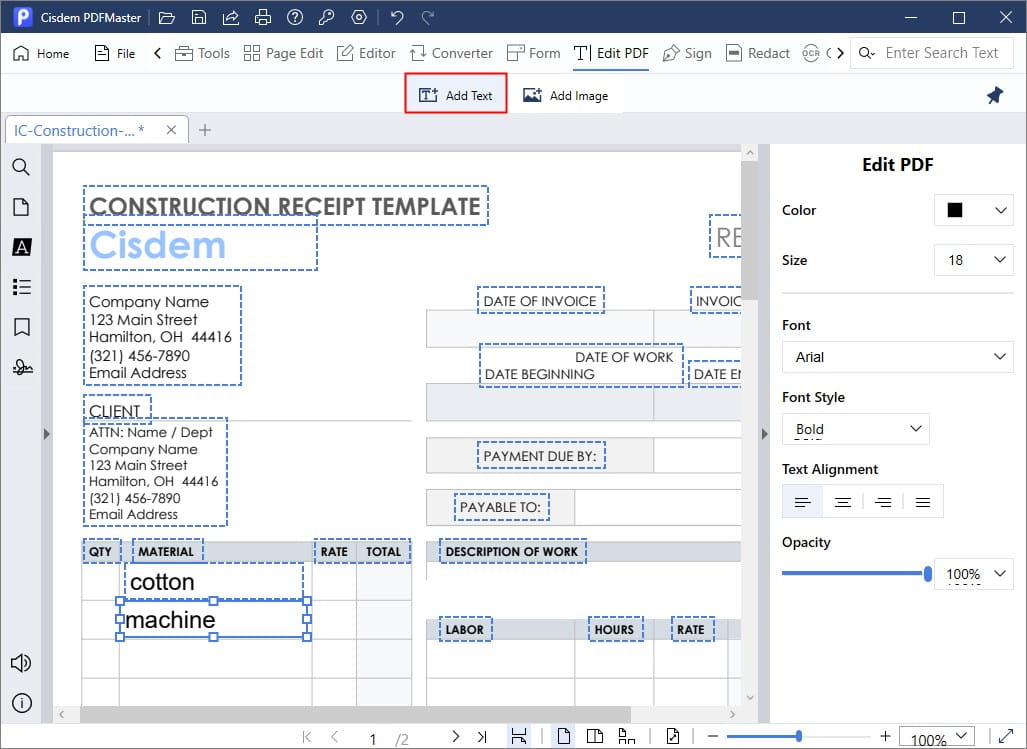Click the current page number field
The image size is (1027, 749).
pos(373,739)
